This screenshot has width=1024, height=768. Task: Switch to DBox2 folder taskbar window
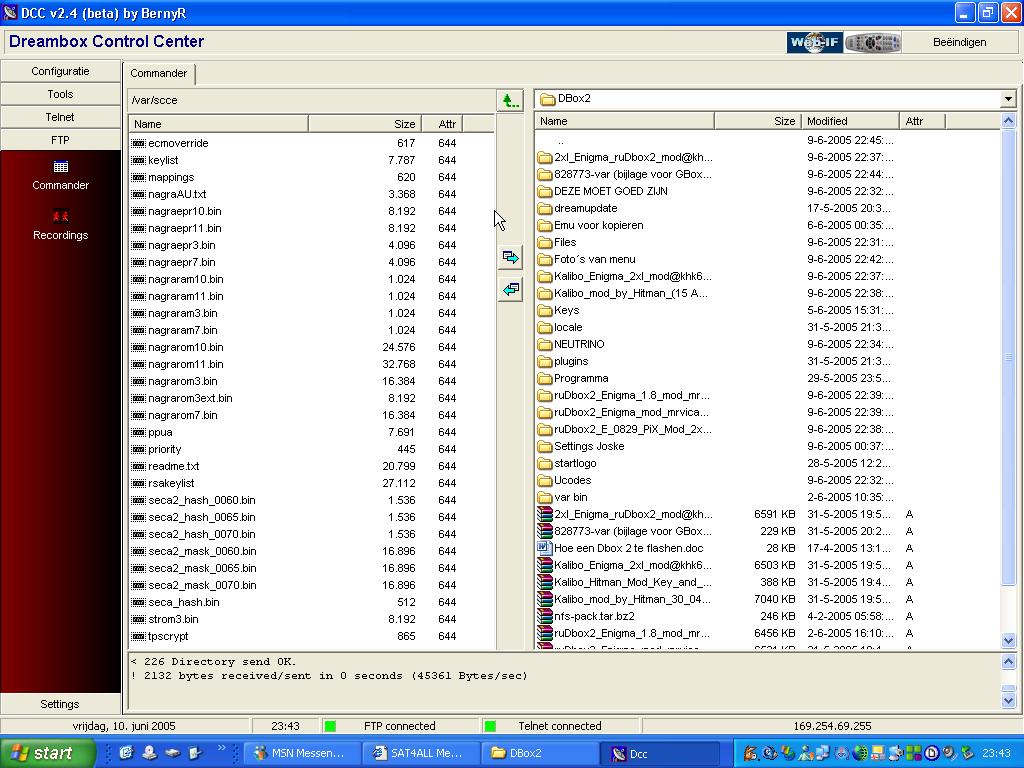pos(540,753)
